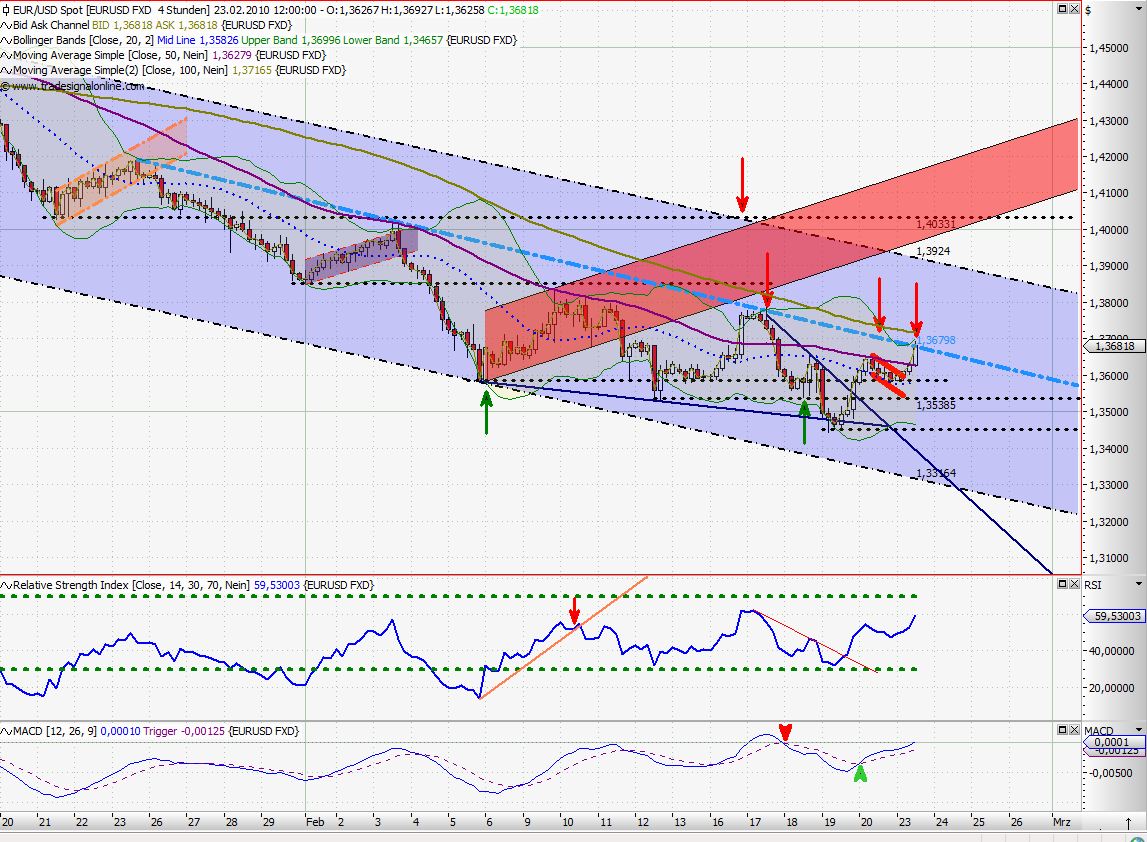Click the 1,36818 current price tag

(1116, 346)
